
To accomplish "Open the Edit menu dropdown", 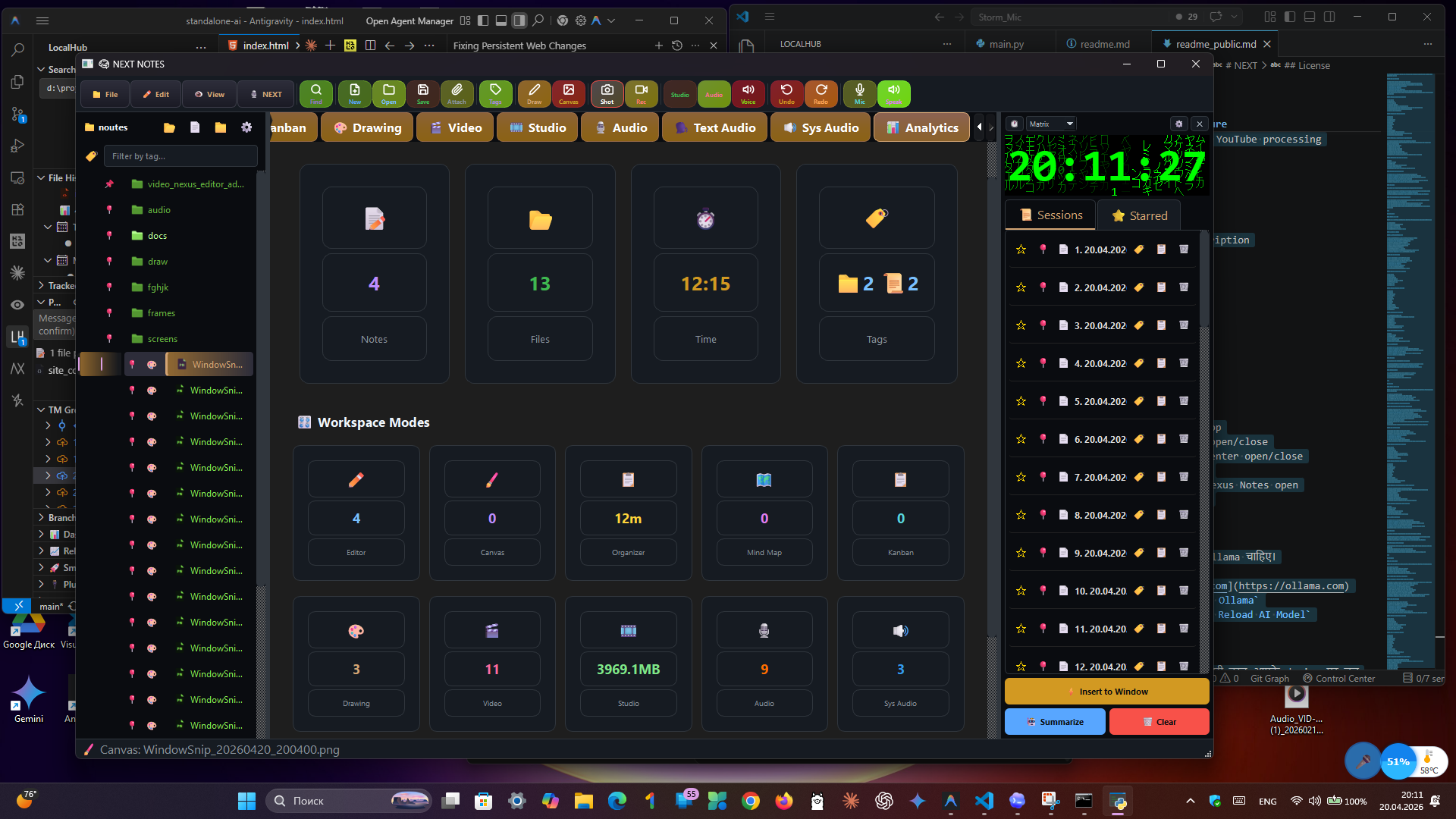I will (x=155, y=94).
